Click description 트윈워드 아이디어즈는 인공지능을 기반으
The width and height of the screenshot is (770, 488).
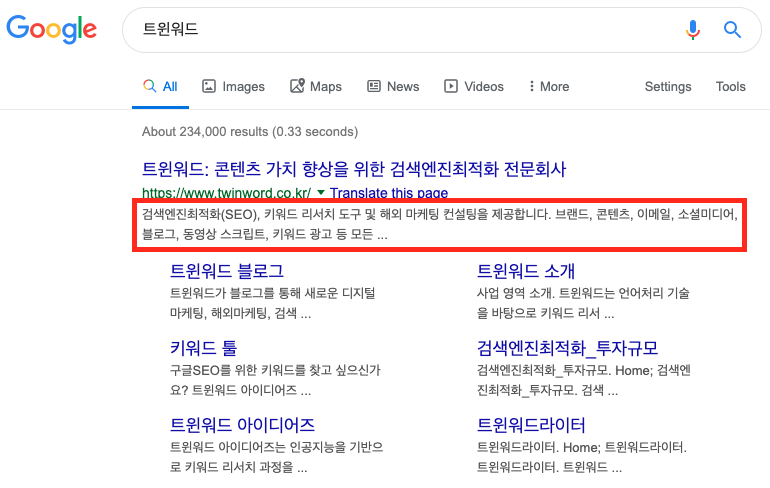[x=276, y=457]
